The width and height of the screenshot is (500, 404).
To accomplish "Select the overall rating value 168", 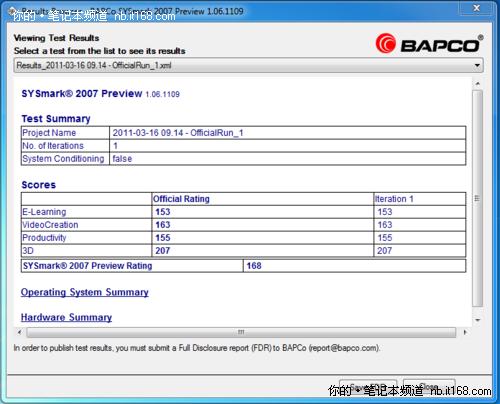I will point(254,266).
